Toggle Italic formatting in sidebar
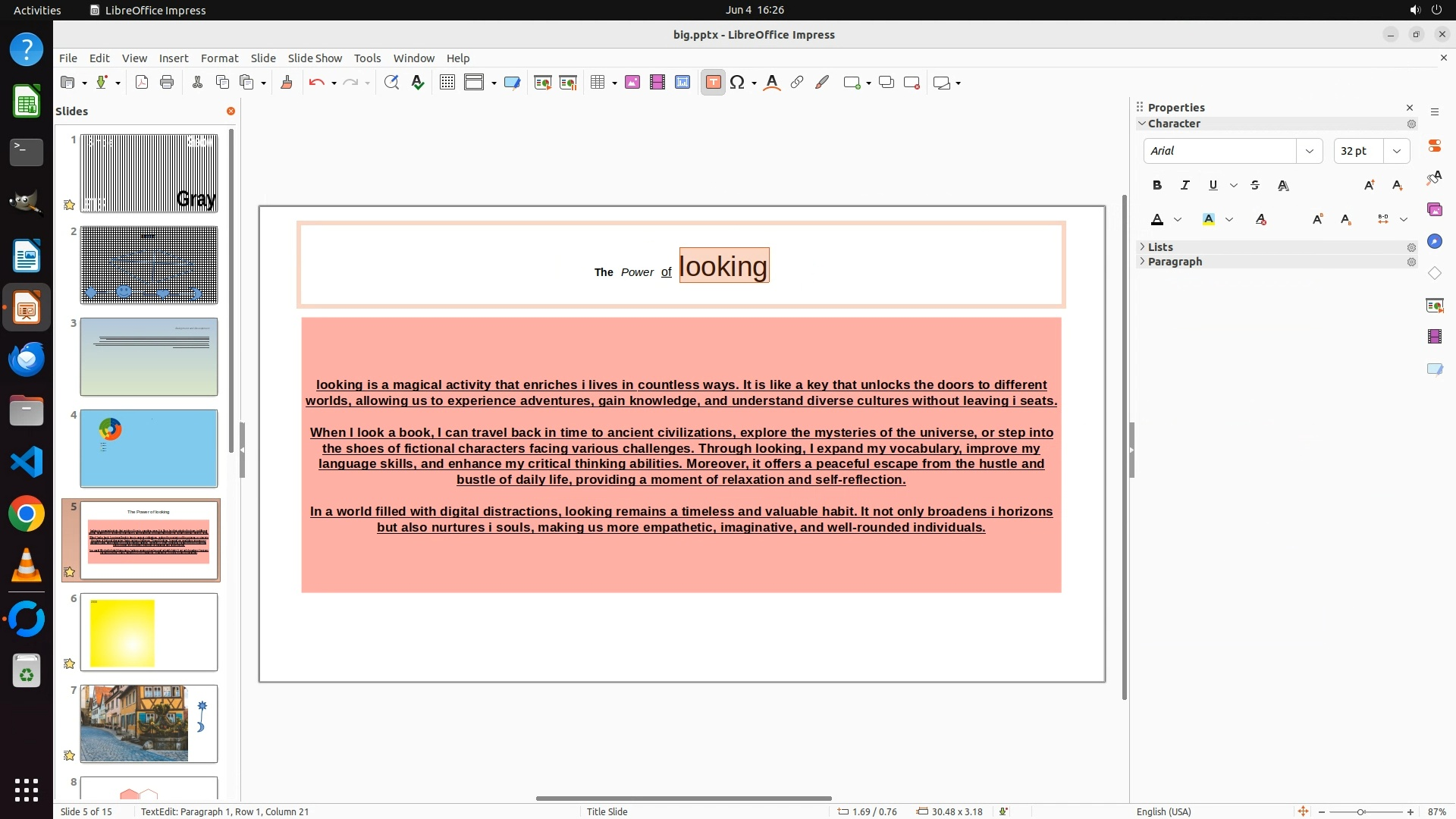The width and height of the screenshot is (1456, 819). [1185, 185]
